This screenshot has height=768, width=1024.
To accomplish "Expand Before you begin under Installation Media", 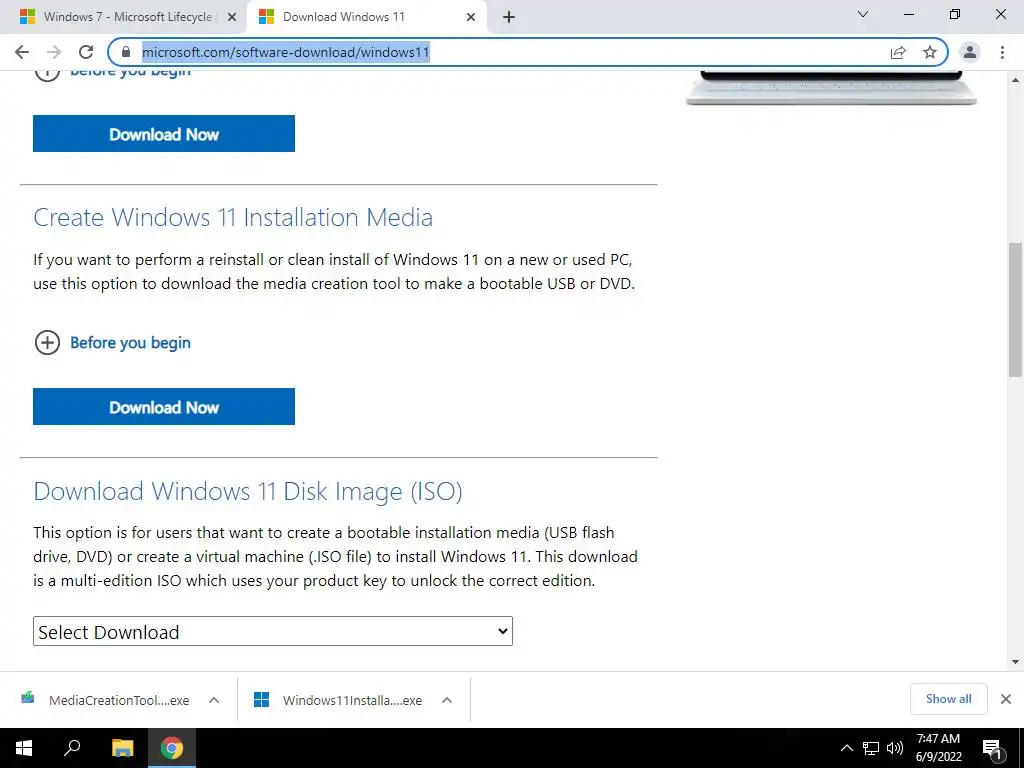I will coord(130,342).
